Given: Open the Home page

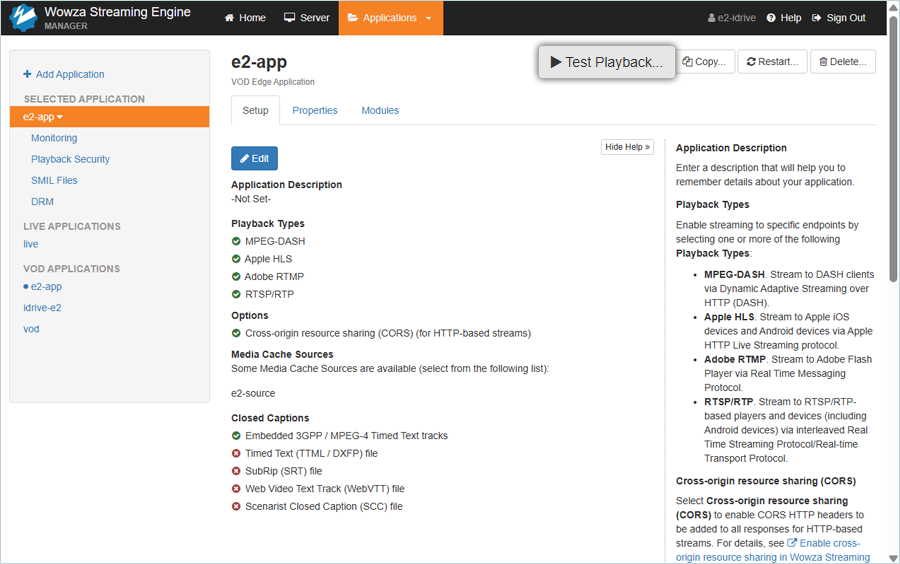Looking at the screenshot, I should click(x=245, y=18).
